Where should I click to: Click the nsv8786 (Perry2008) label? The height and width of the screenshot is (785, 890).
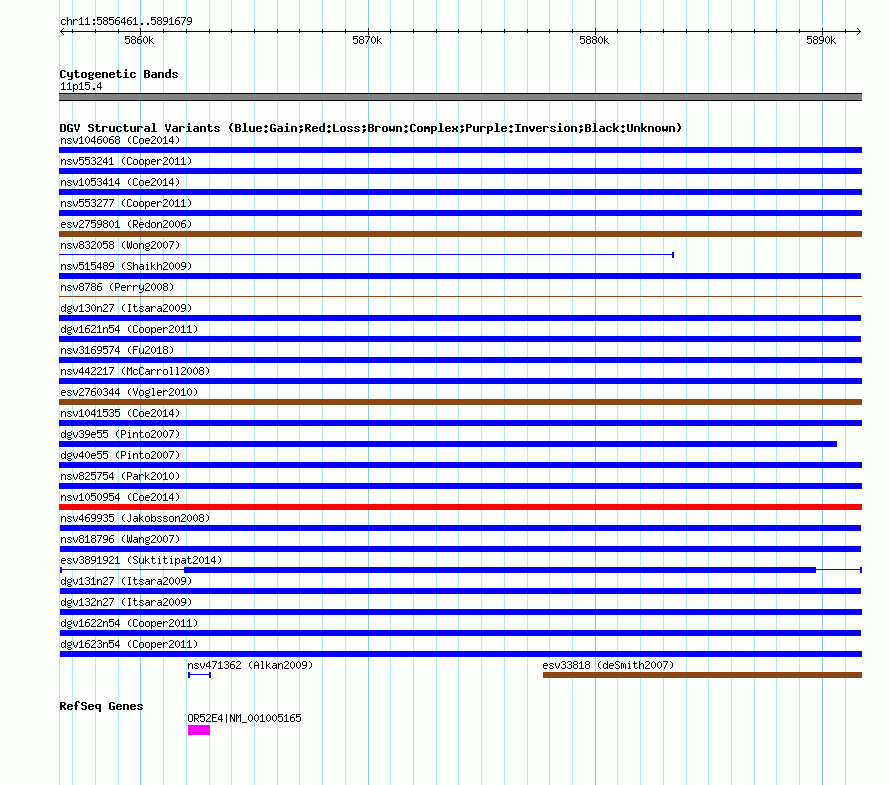coord(117,287)
